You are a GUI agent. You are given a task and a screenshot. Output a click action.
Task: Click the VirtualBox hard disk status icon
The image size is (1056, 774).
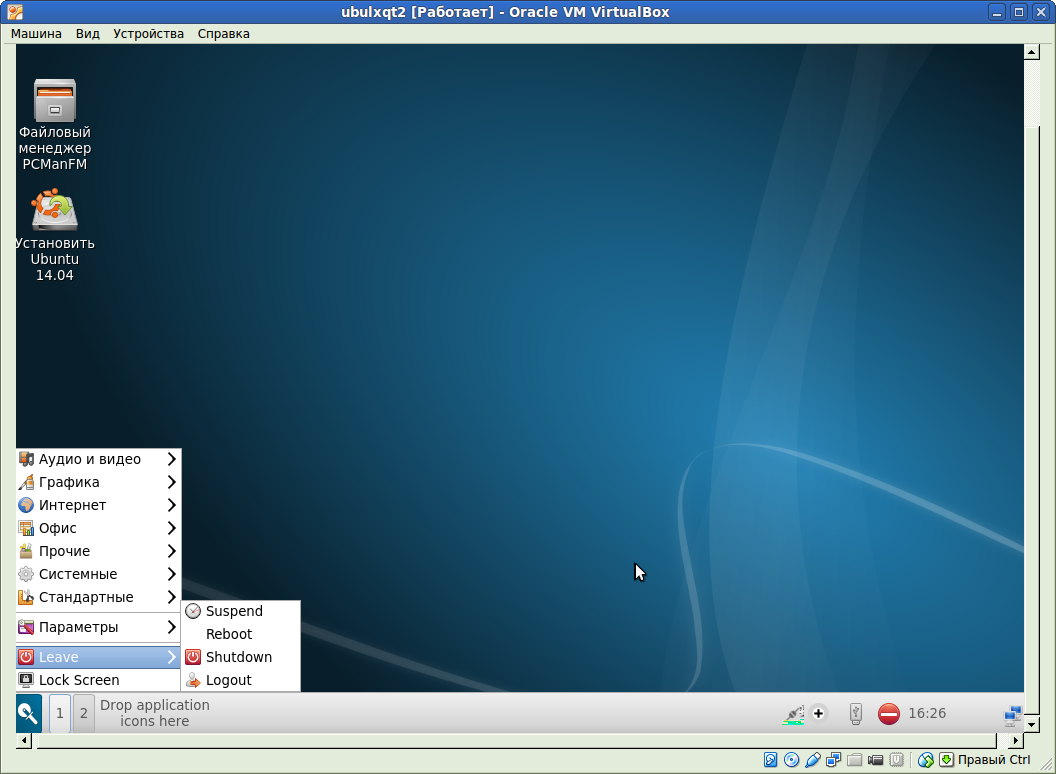[770, 760]
